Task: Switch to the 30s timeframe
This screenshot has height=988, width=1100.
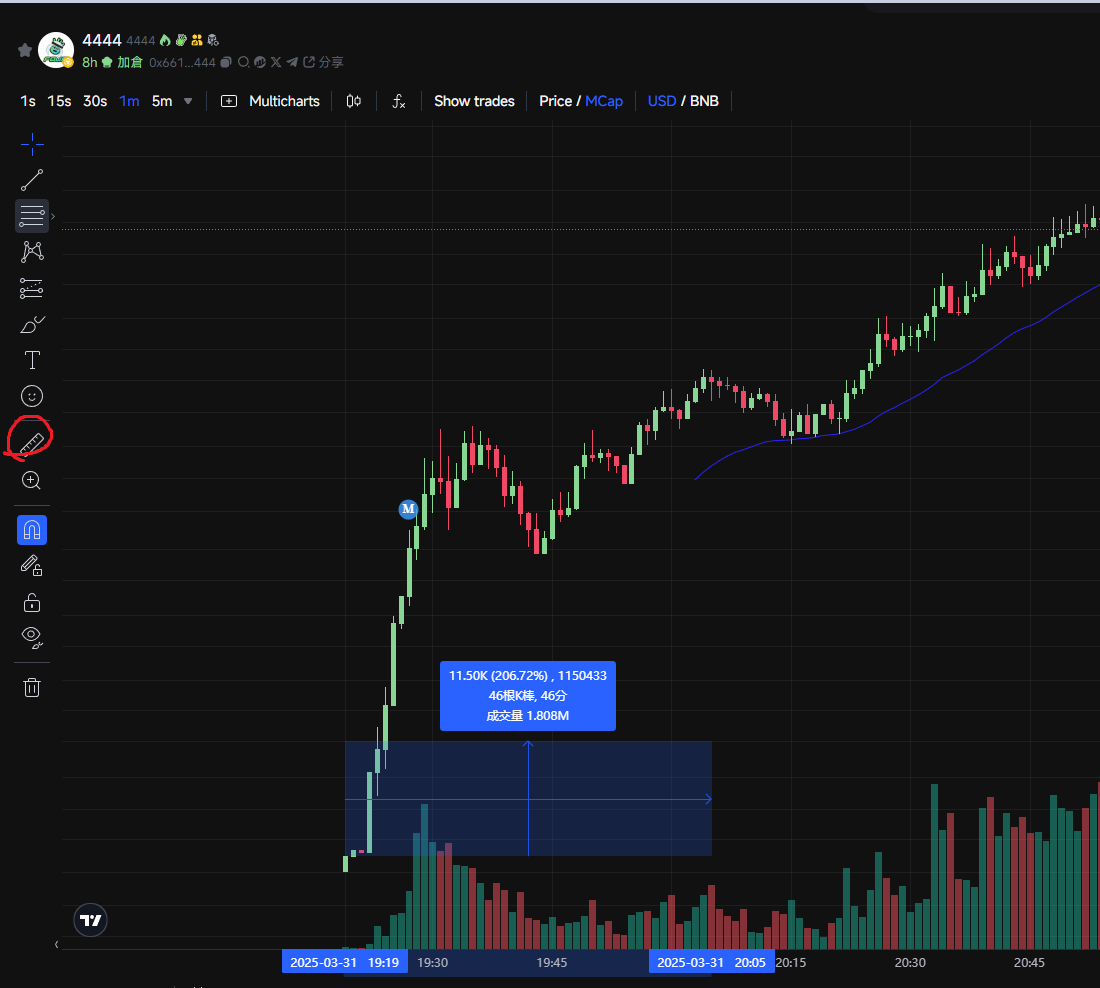Action: pos(95,101)
